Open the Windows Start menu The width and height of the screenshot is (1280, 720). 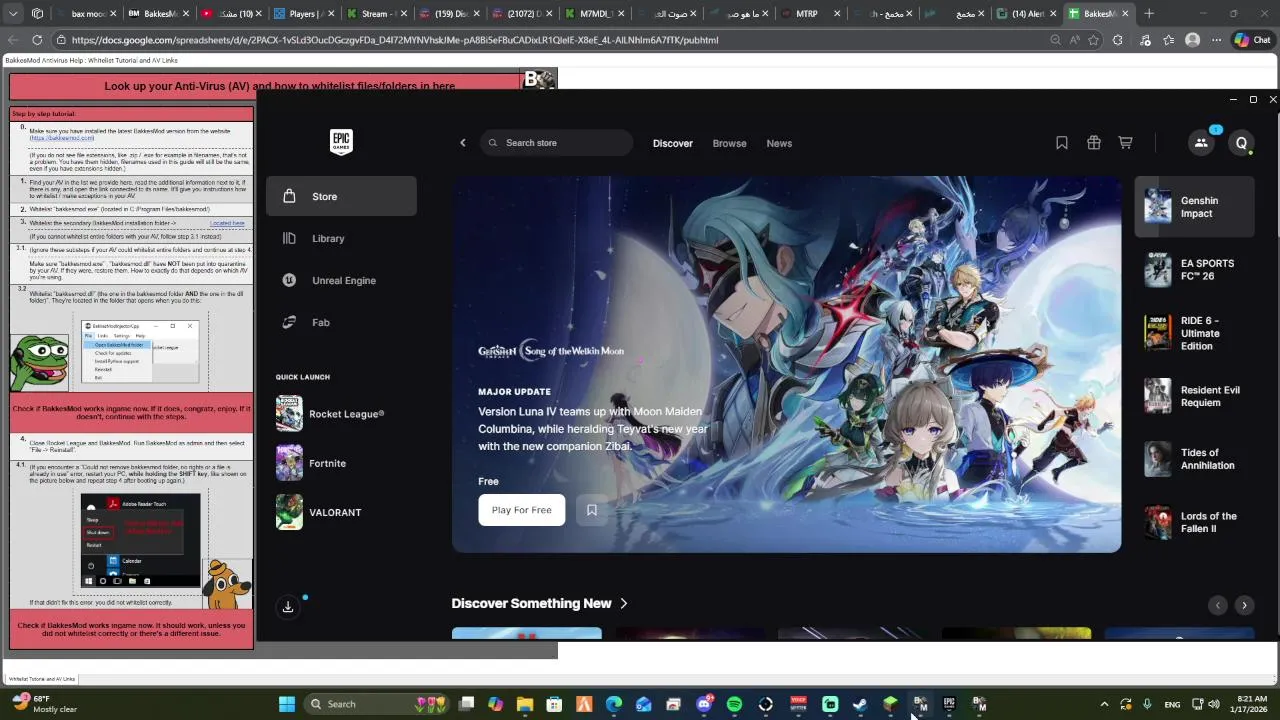coord(287,704)
